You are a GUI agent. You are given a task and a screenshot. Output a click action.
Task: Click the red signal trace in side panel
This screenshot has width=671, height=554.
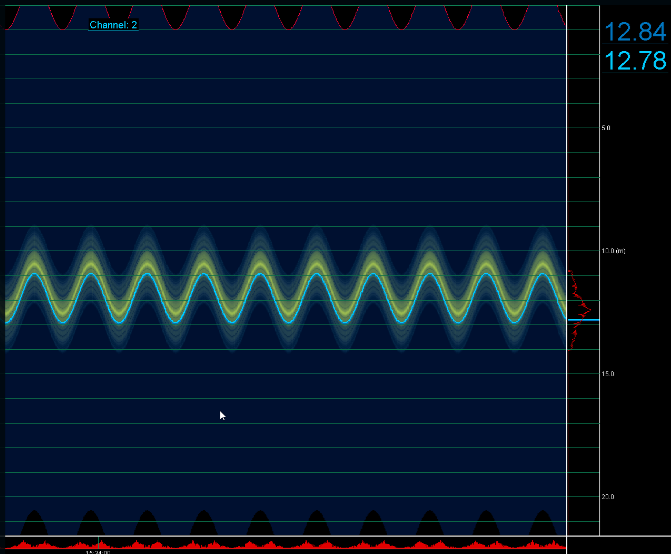579,310
